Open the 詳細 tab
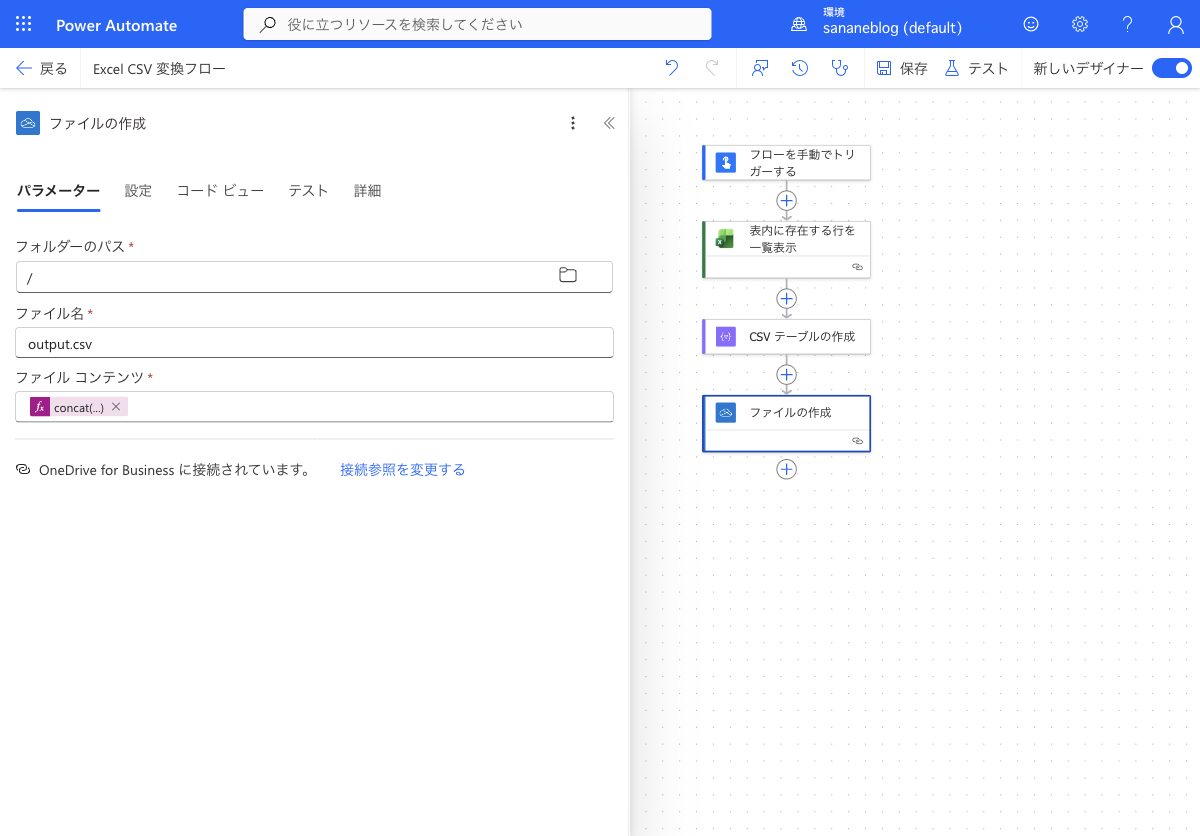Image resolution: width=1200 pixels, height=836 pixels. click(367, 191)
